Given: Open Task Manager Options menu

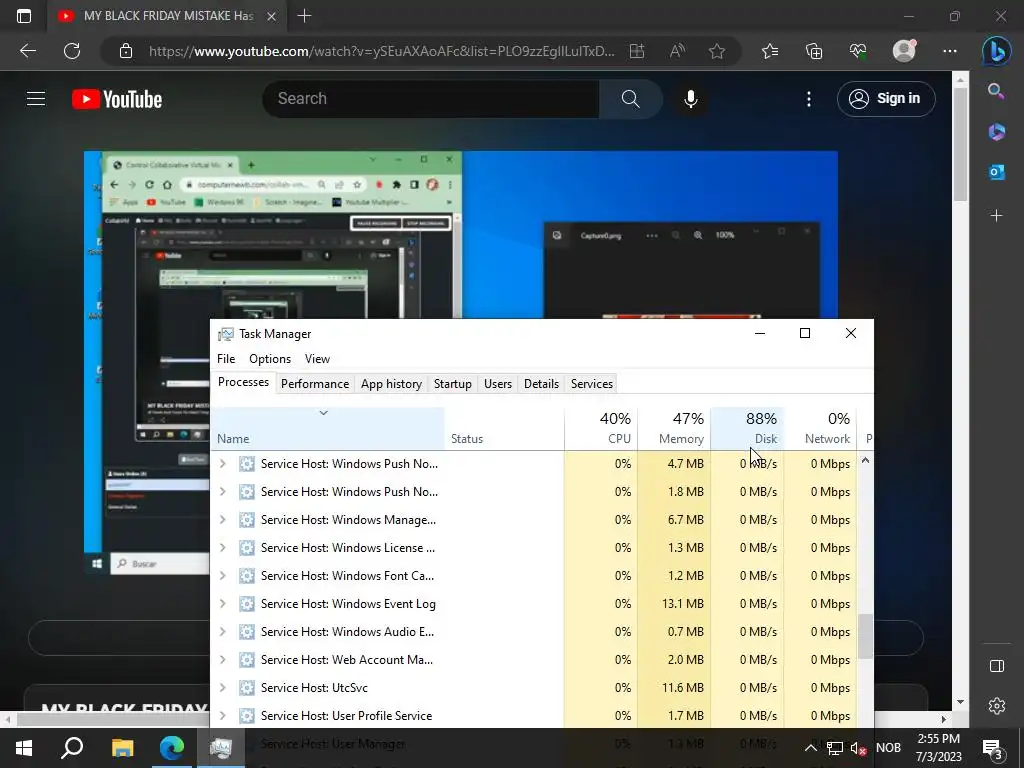Looking at the screenshot, I should (270, 359).
